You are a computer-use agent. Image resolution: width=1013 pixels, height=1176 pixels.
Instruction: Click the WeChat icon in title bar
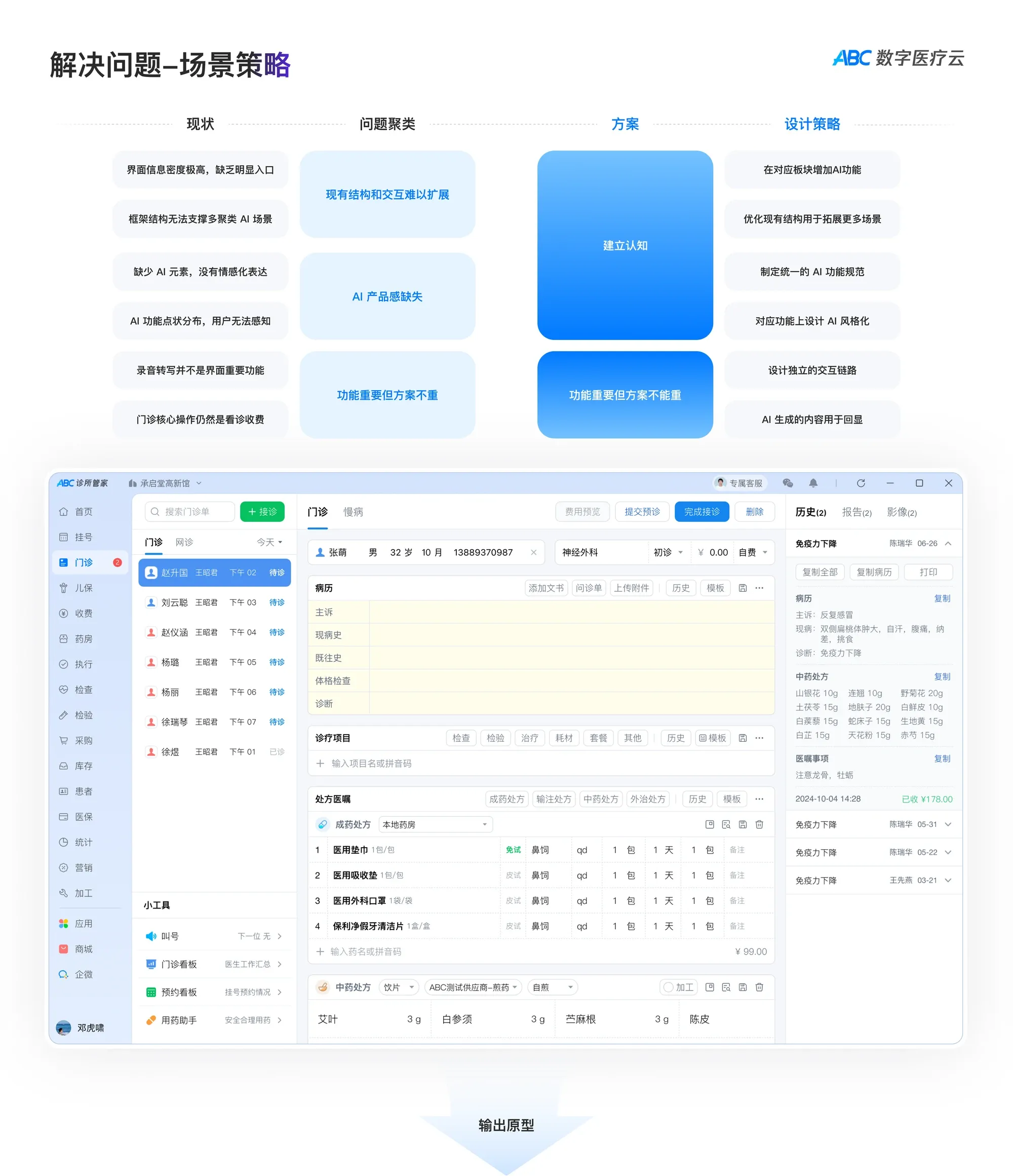(x=788, y=483)
